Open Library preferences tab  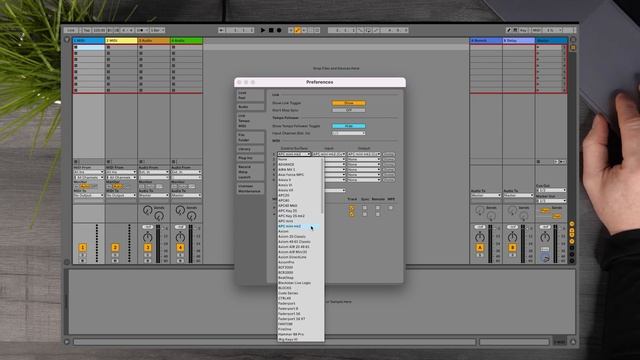pos(250,149)
